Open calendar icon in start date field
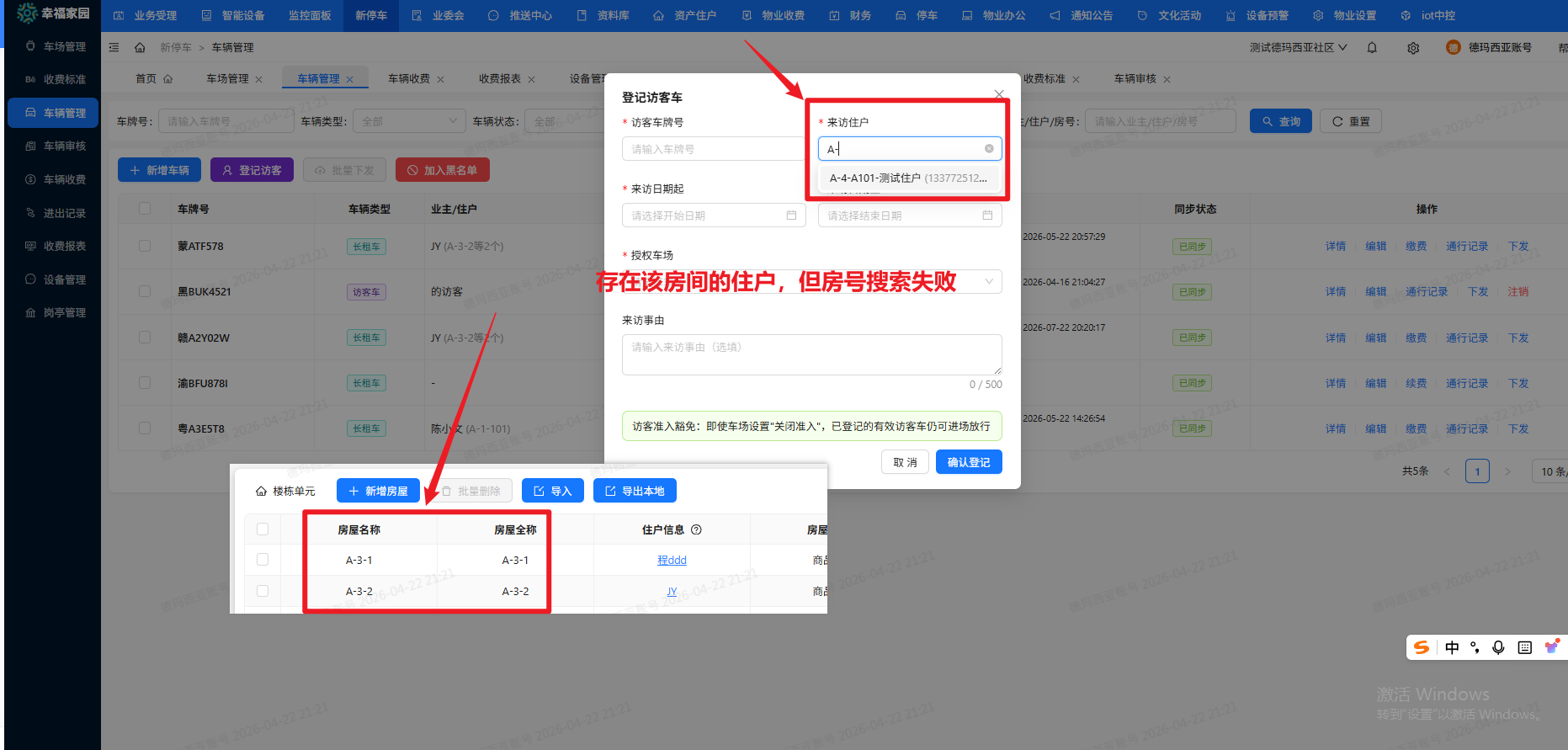1568x750 pixels. coord(791,215)
